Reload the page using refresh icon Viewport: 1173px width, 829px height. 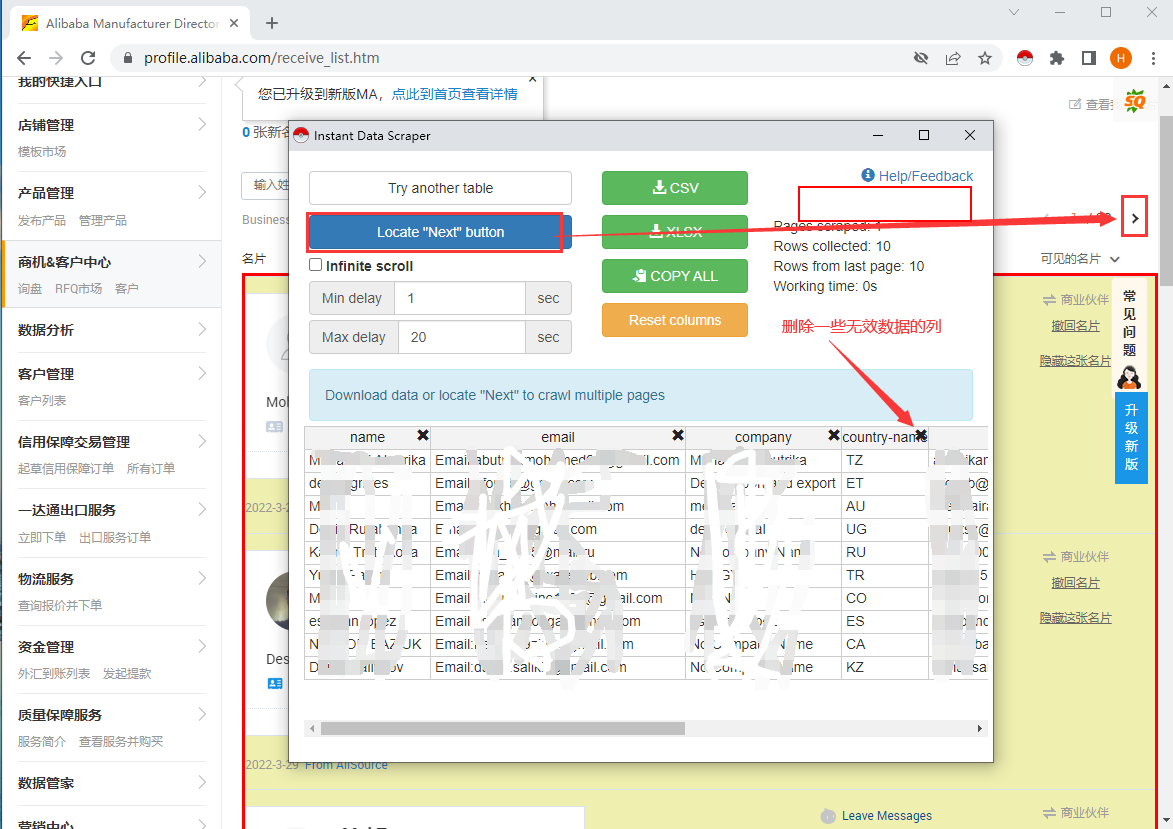coord(88,58)
